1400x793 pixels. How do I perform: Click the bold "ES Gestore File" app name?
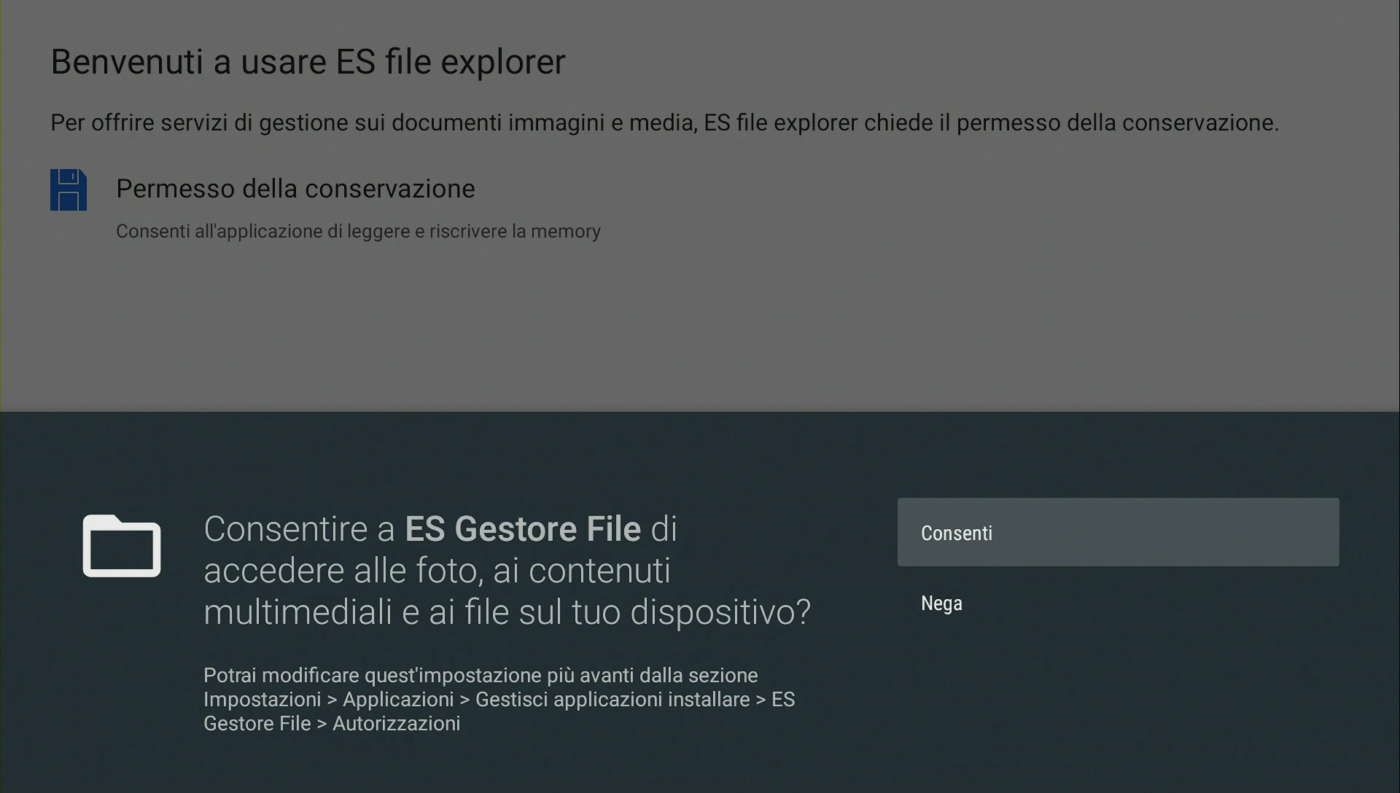pos(522,529)
